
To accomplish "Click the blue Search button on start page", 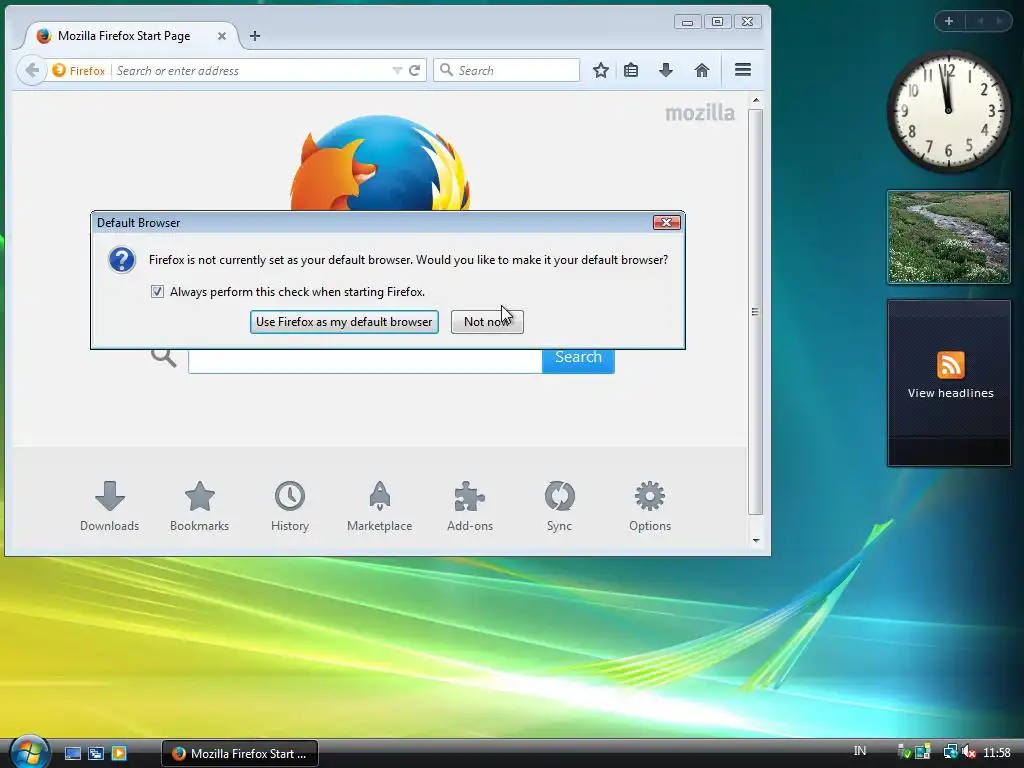I will (x=578, y=361).
